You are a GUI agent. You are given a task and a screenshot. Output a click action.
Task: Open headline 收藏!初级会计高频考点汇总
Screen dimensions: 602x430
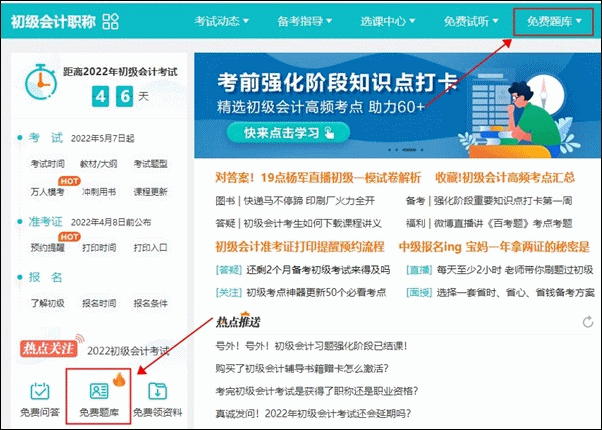point(505,177)
